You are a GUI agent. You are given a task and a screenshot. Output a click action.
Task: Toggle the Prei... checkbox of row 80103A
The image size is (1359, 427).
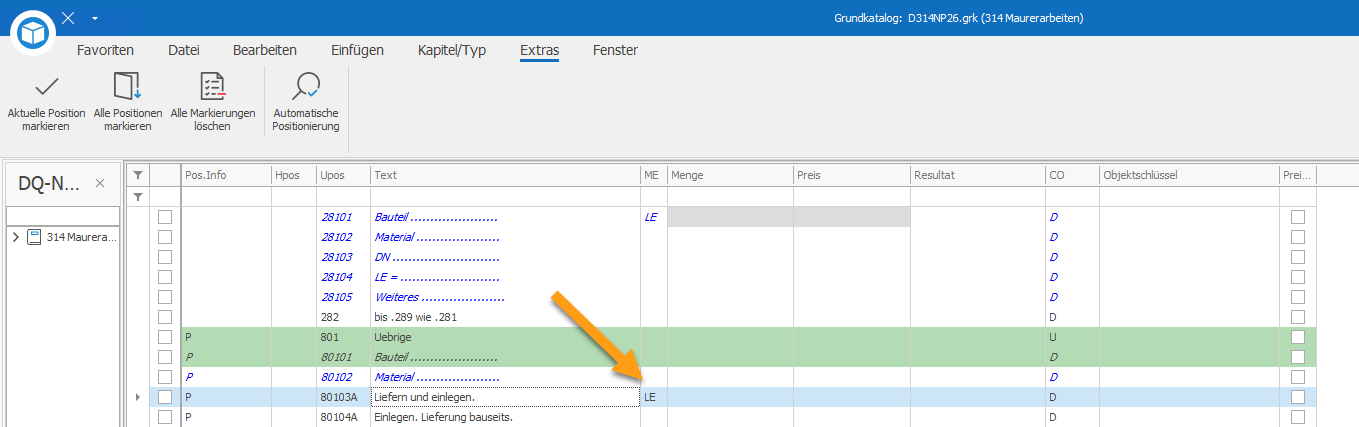pyautogui.click(x=1298, y=397)
